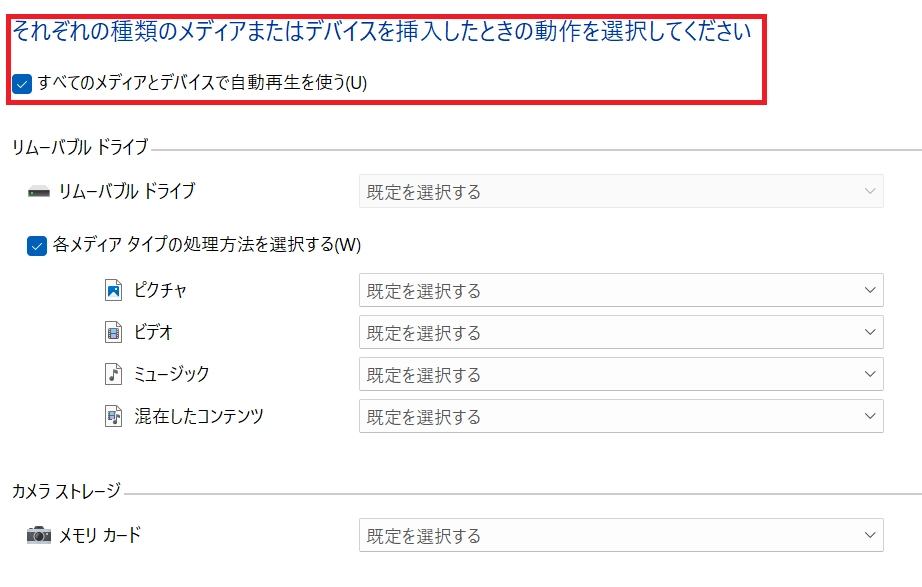
Task: Expand the ビデオ default action dropdown
Action: pyautogui.click(x=620, y=333)
